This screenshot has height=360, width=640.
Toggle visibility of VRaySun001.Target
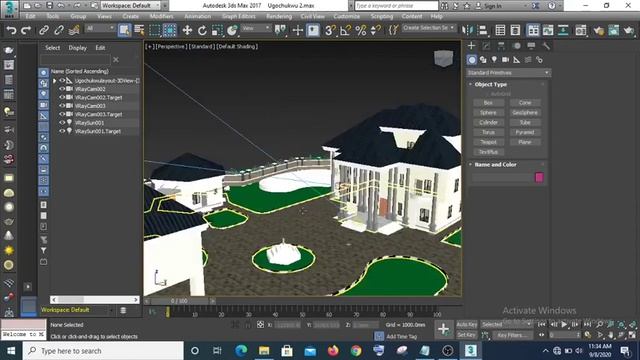62,131
